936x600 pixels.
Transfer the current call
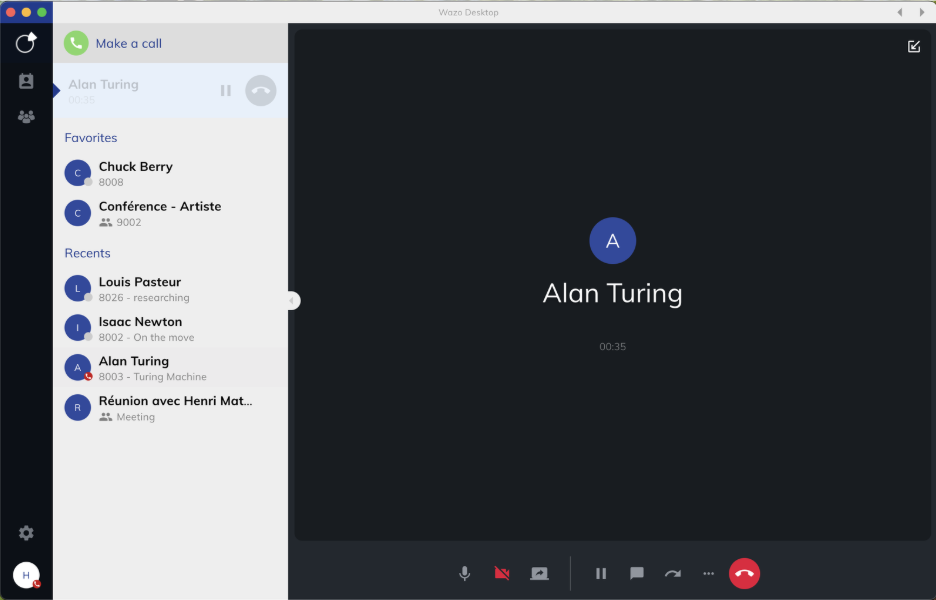[672, 573]
